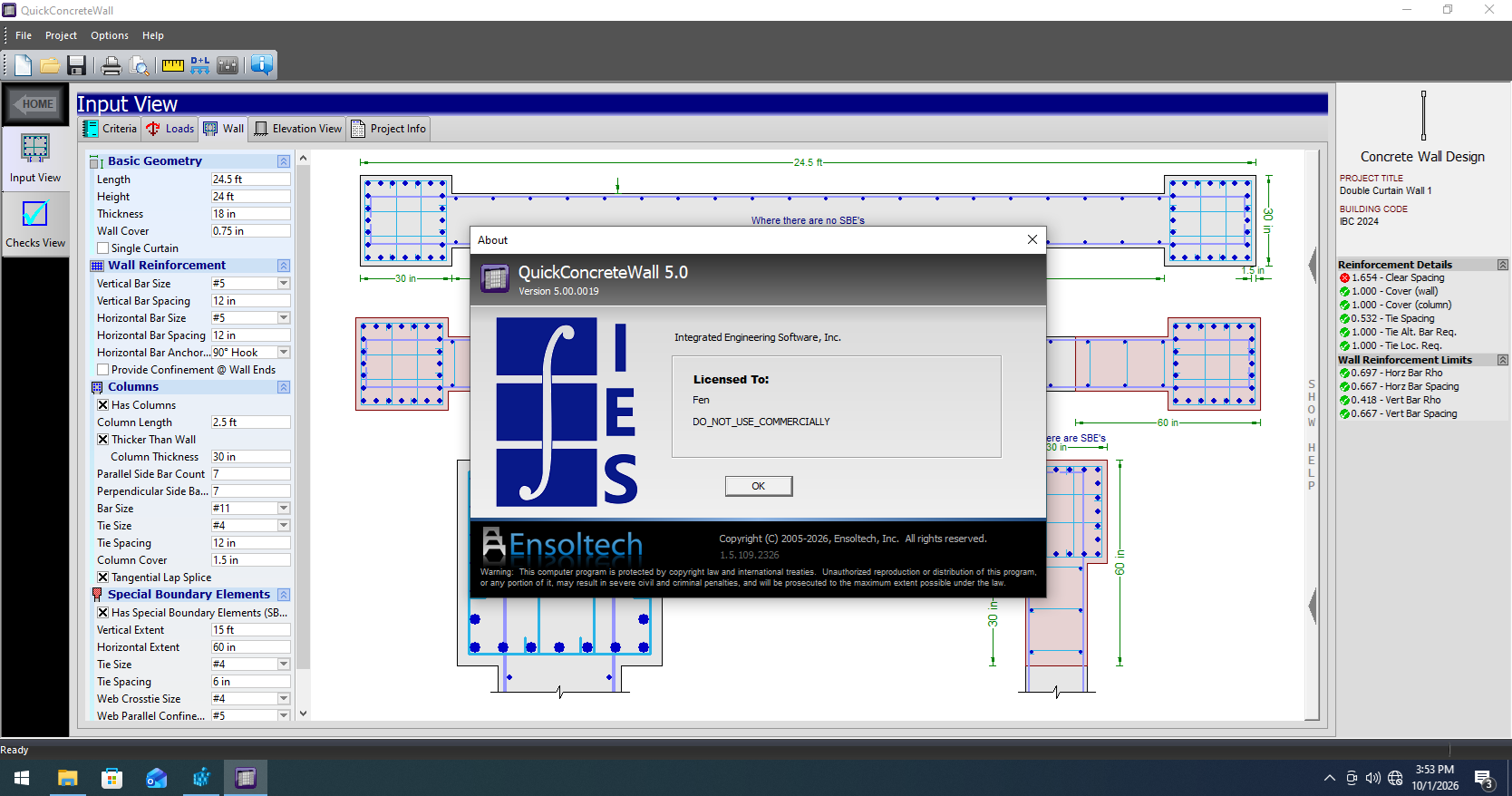
Task: Collapse the Special Boundary Elements section
Action: [x=284, y=595]
